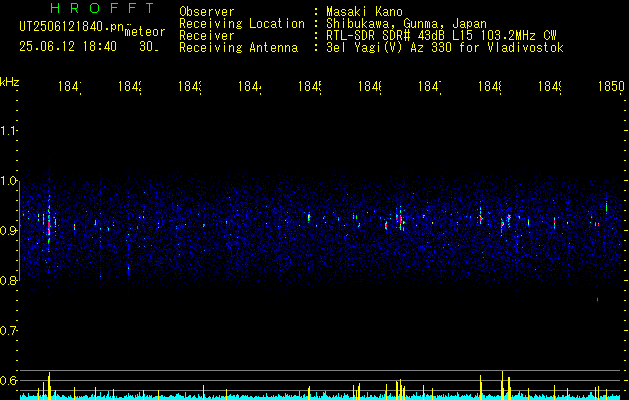Select the date stamp 25.06.12 18:40
The width and height of the screenshot is (629, 400).
click(x=68, y=47)
